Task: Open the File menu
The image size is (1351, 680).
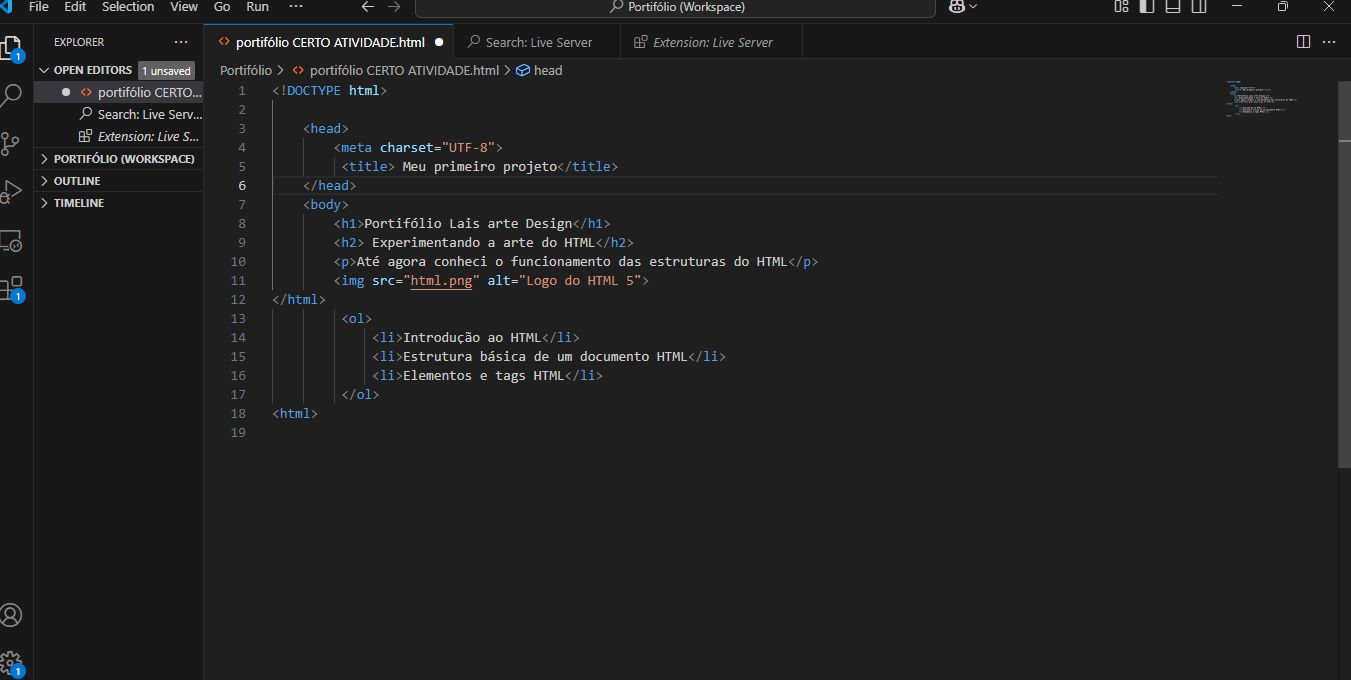Action: point(39,7)
